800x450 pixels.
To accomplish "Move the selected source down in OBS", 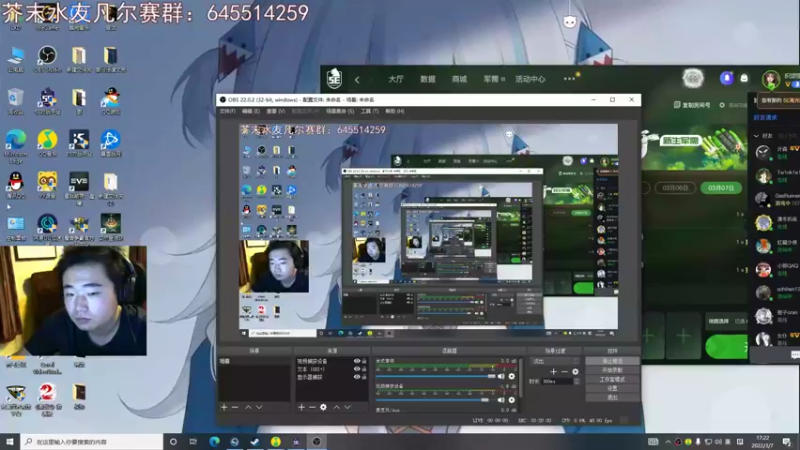I will 347,407.
